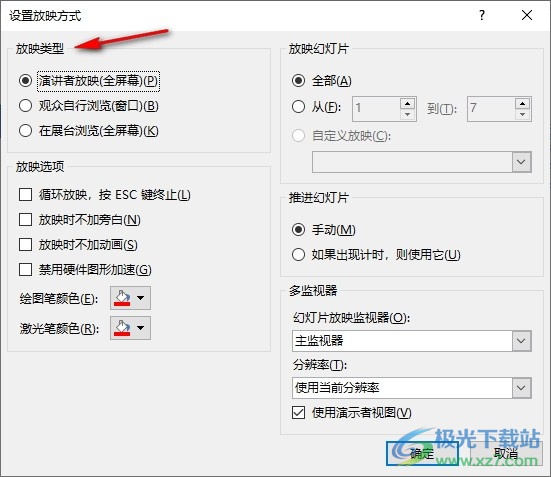Open the 自定义放映 dropdown arrow
The image size is (551, 477).
click(521, 162)
